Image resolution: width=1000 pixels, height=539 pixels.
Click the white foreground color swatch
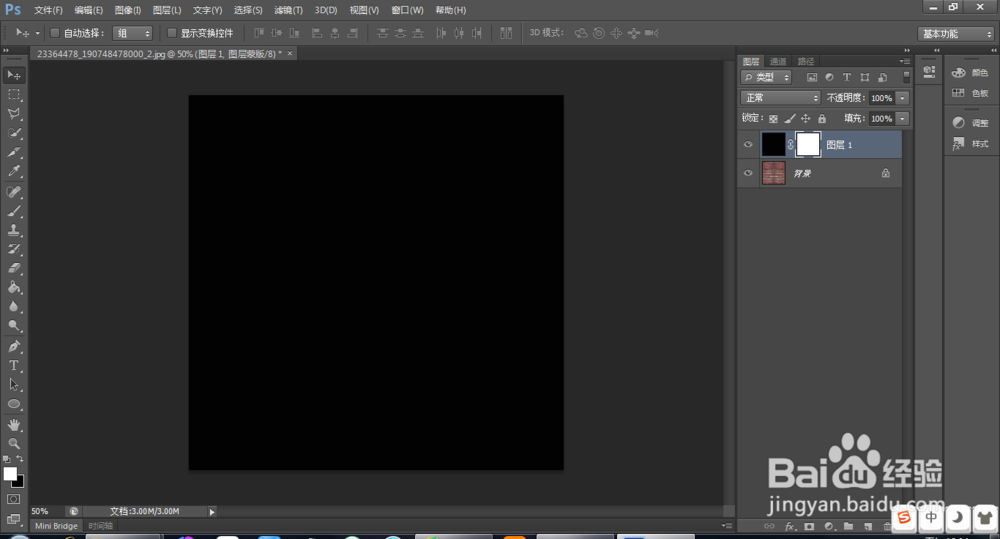[x=10, y=474]
